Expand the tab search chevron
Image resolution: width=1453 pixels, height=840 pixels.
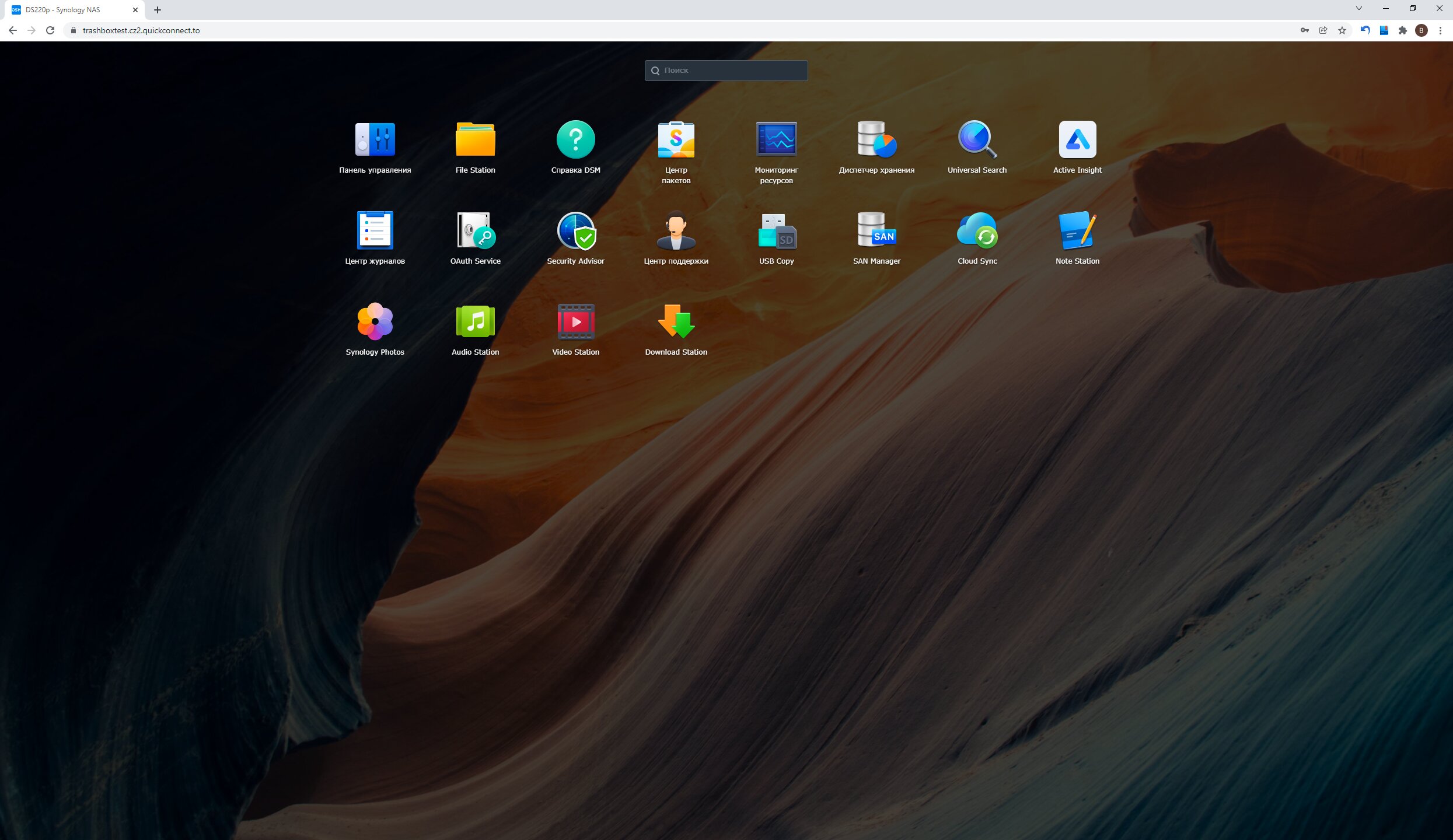(x=1358, y=8)
